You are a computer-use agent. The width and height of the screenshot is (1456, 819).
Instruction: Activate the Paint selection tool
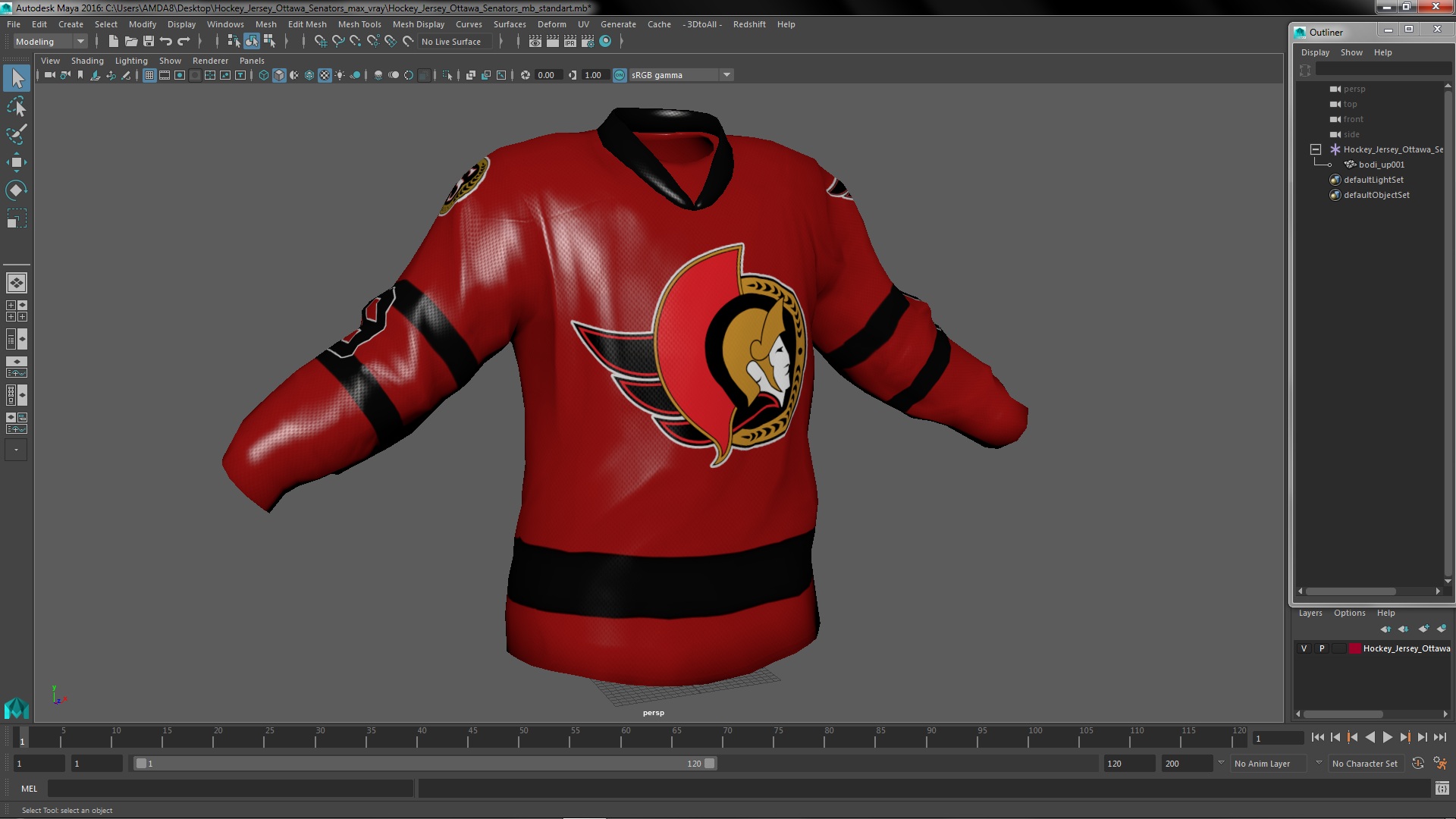tap(17, 134)
